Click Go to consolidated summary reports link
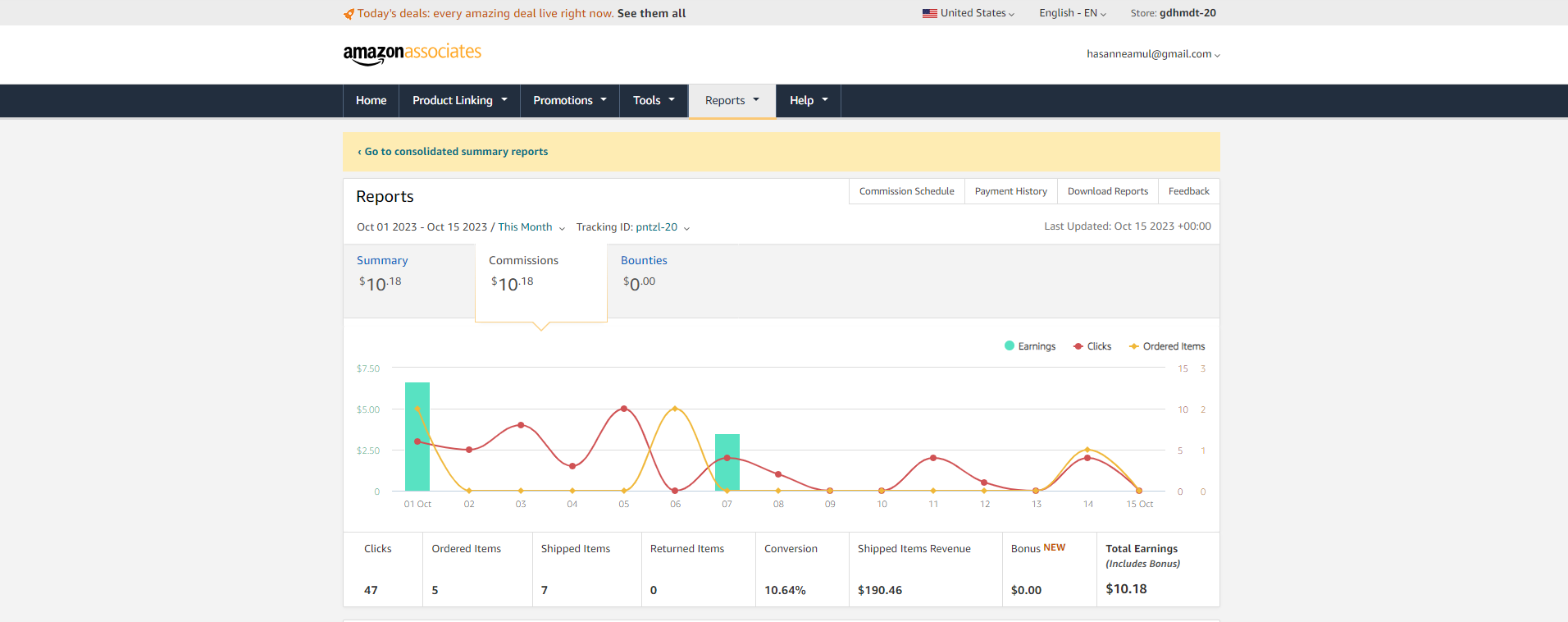 453,152
